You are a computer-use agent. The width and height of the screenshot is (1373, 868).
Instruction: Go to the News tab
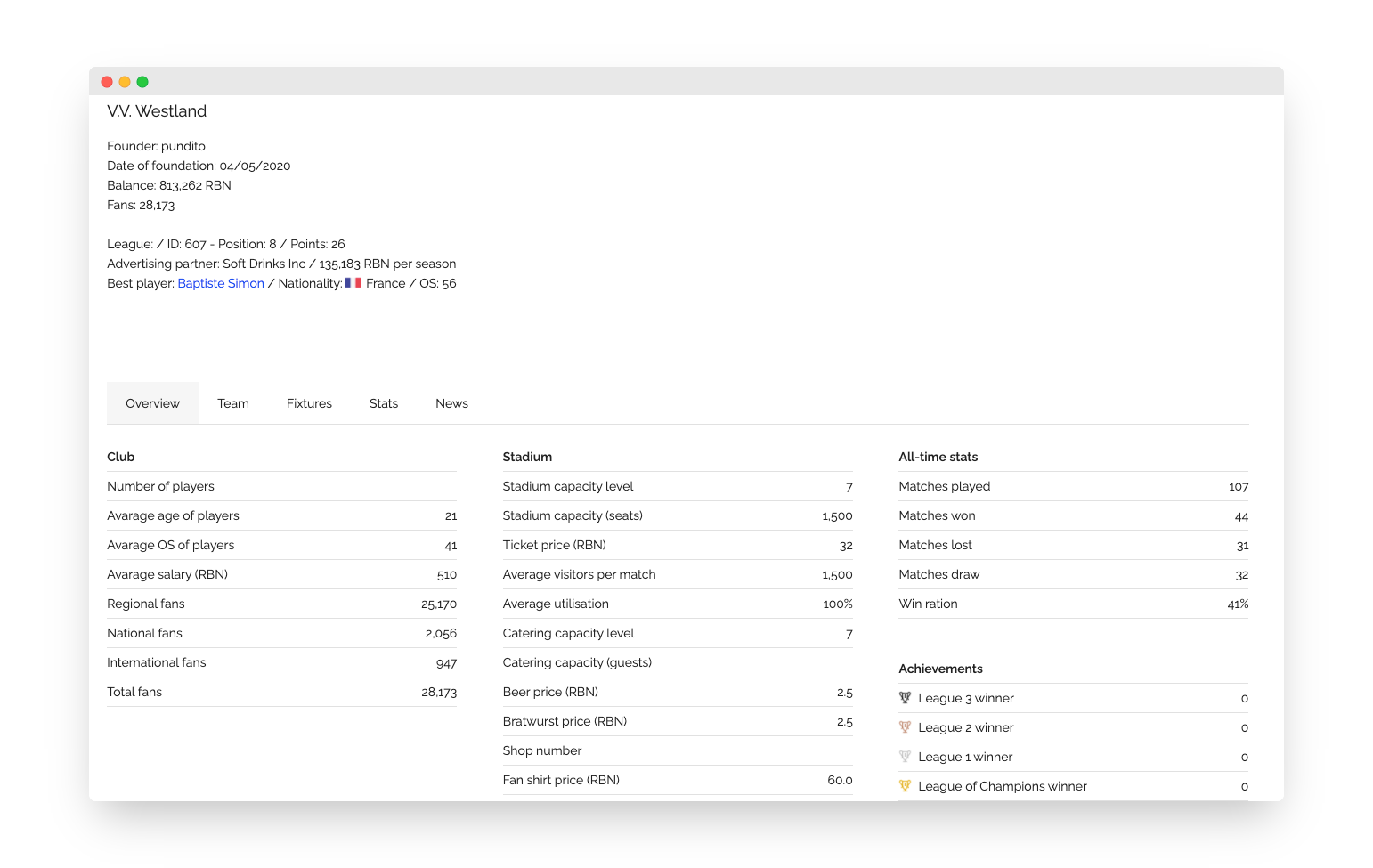[x=451, y=403]
